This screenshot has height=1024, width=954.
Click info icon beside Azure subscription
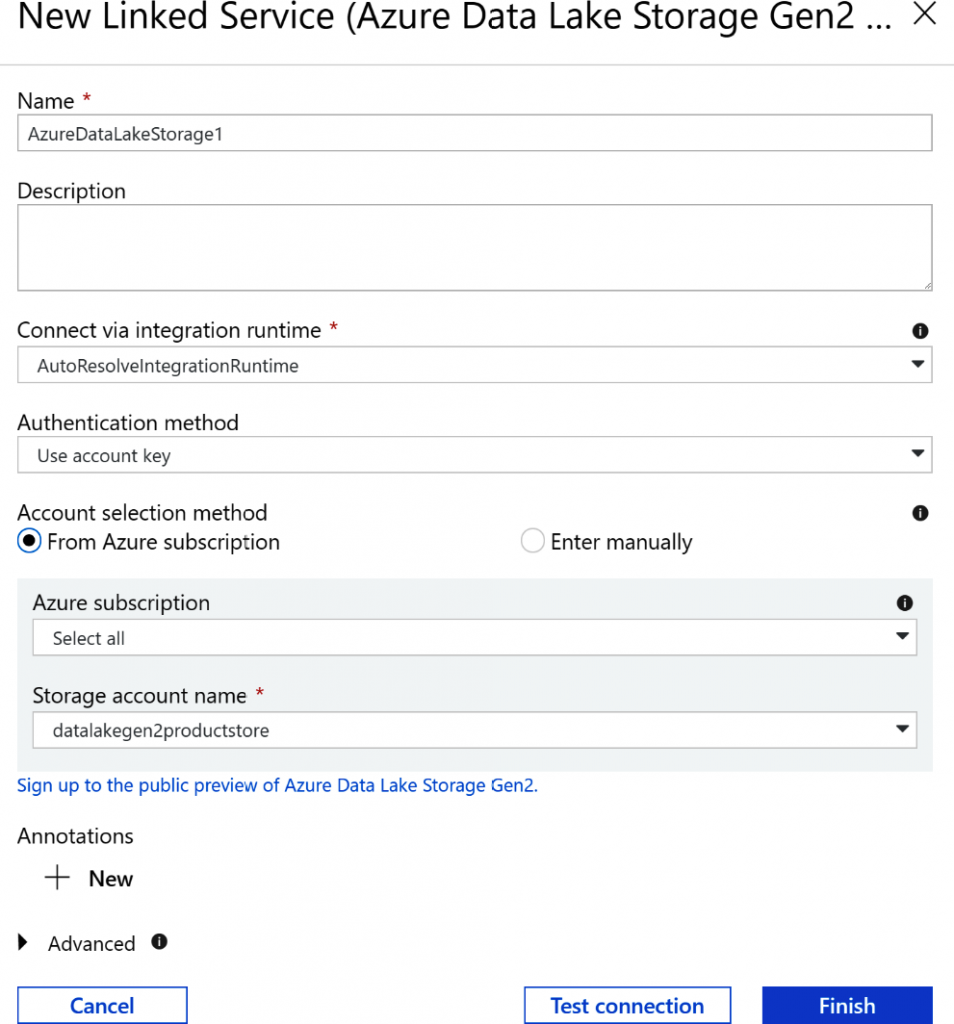[x=904, y=603]
